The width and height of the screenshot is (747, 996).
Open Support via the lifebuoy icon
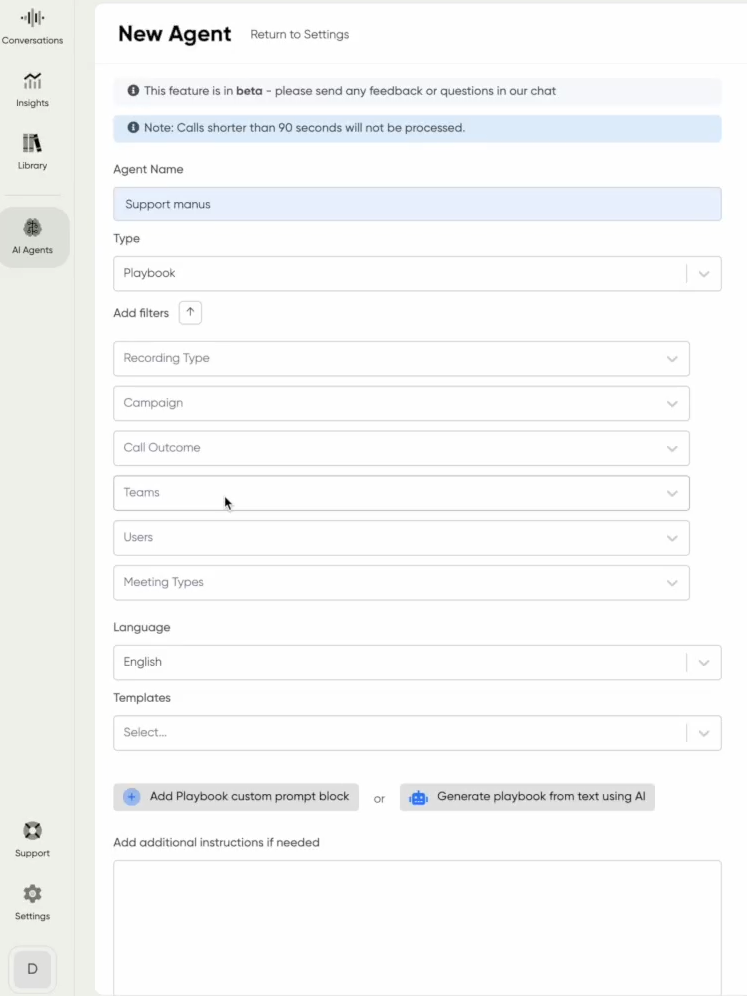coord(32,831)
